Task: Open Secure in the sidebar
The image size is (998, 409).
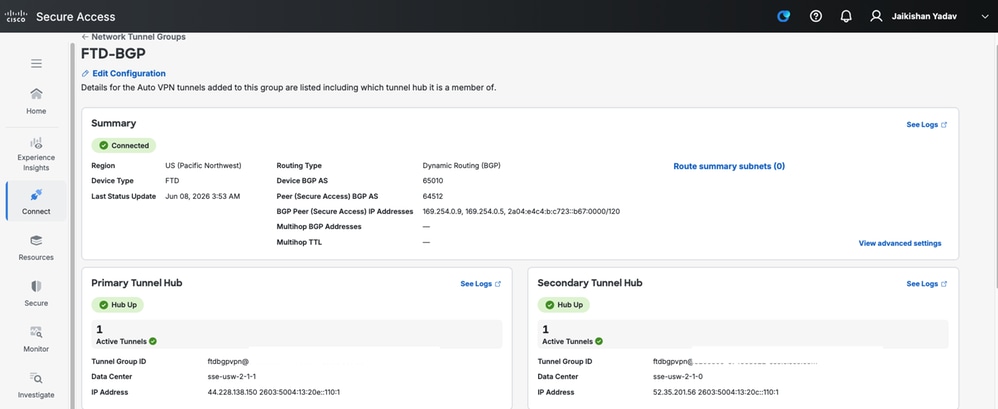Action: (36, 294)
